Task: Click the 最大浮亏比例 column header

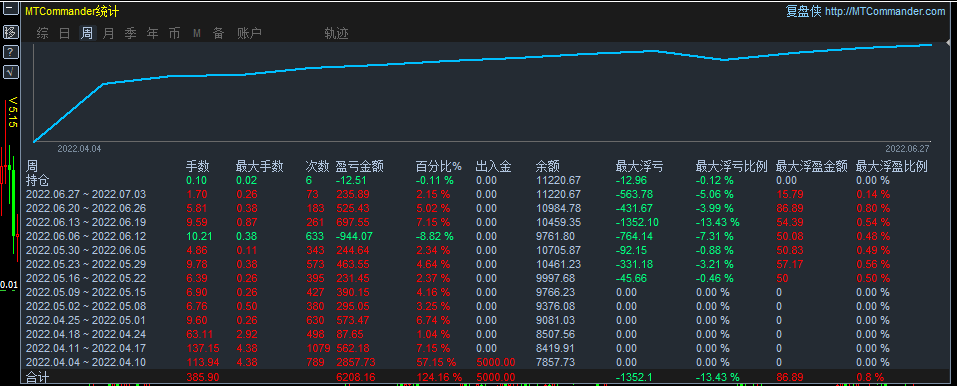Action: (732, 166)
